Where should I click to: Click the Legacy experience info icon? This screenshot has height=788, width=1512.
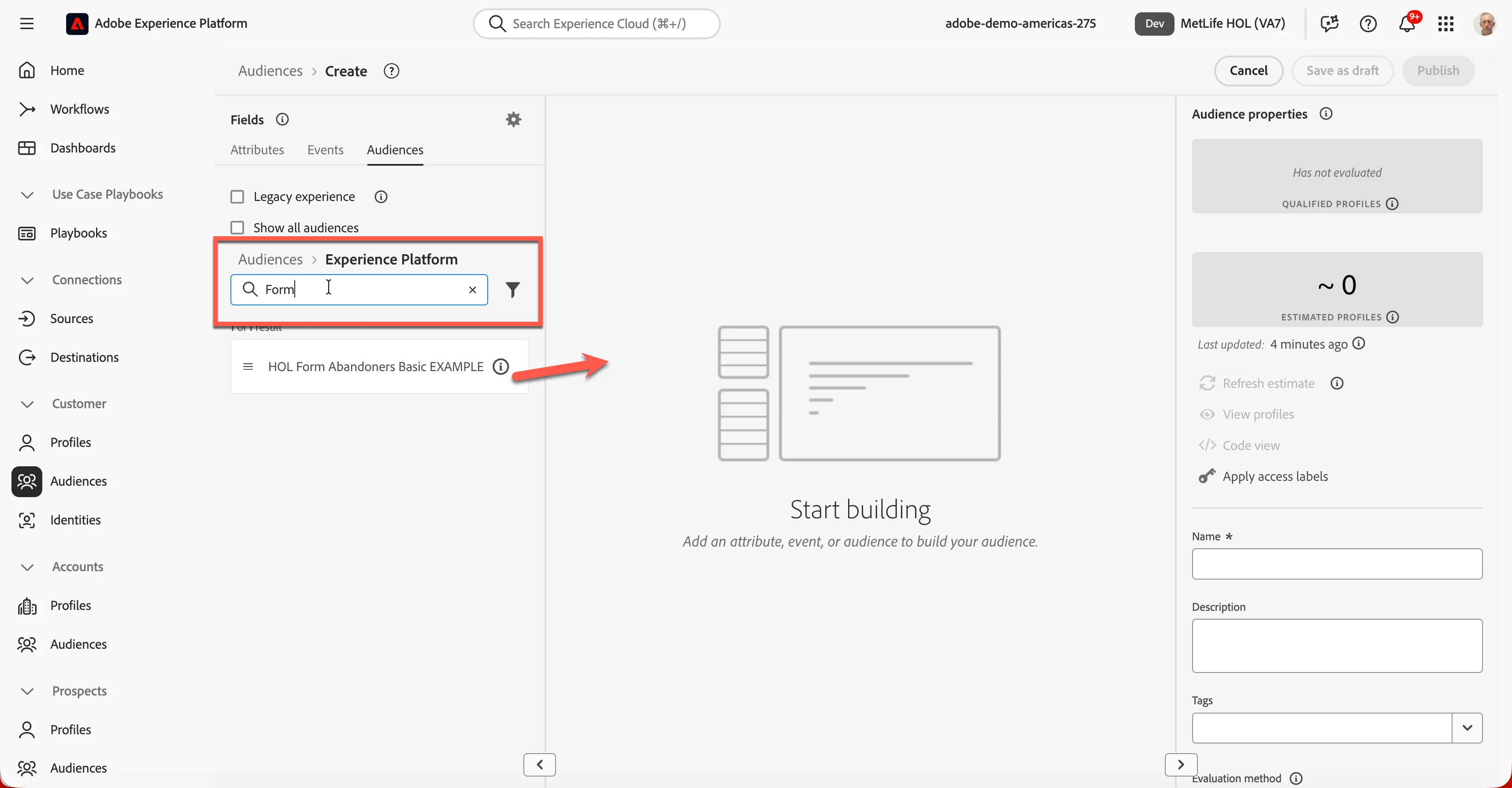pos(381,197)
